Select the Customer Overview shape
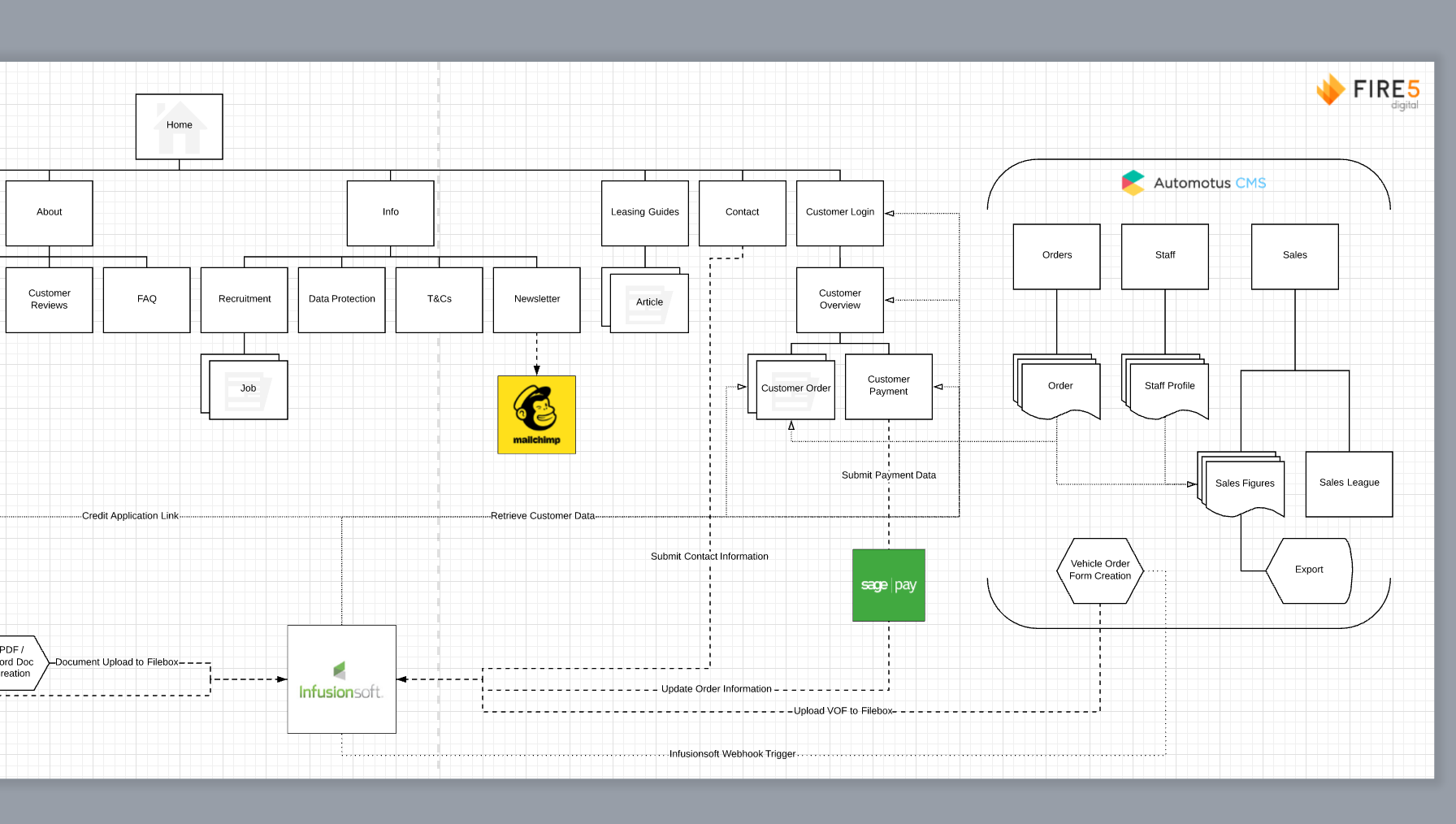Image resolution: width=1456 pixels, height=824 pixels. point(839,299)
